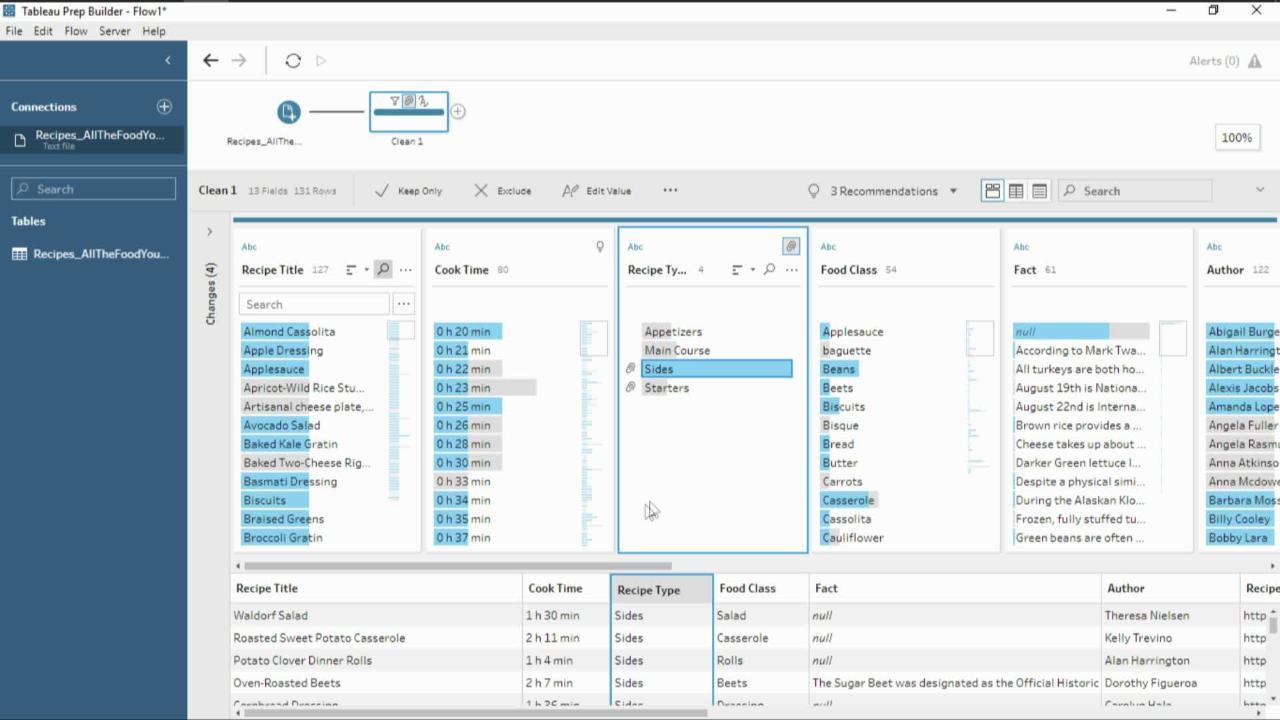Screen dimensions: 1280x720
Task: Select Casserole in Food Class
Action: click(x=848, y=500)
